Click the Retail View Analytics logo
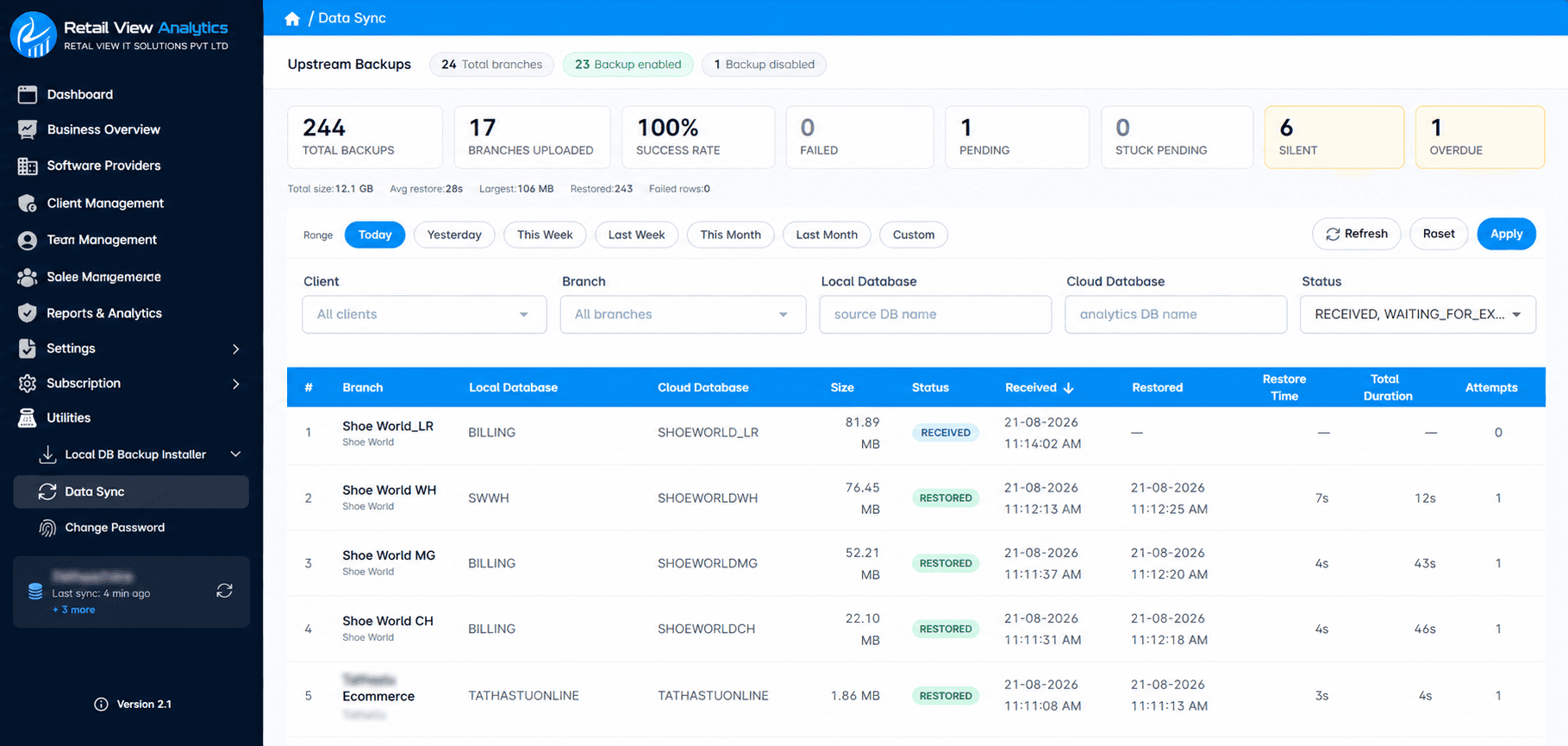Viewport: 1568px width, 746px height. pos(33,34)
